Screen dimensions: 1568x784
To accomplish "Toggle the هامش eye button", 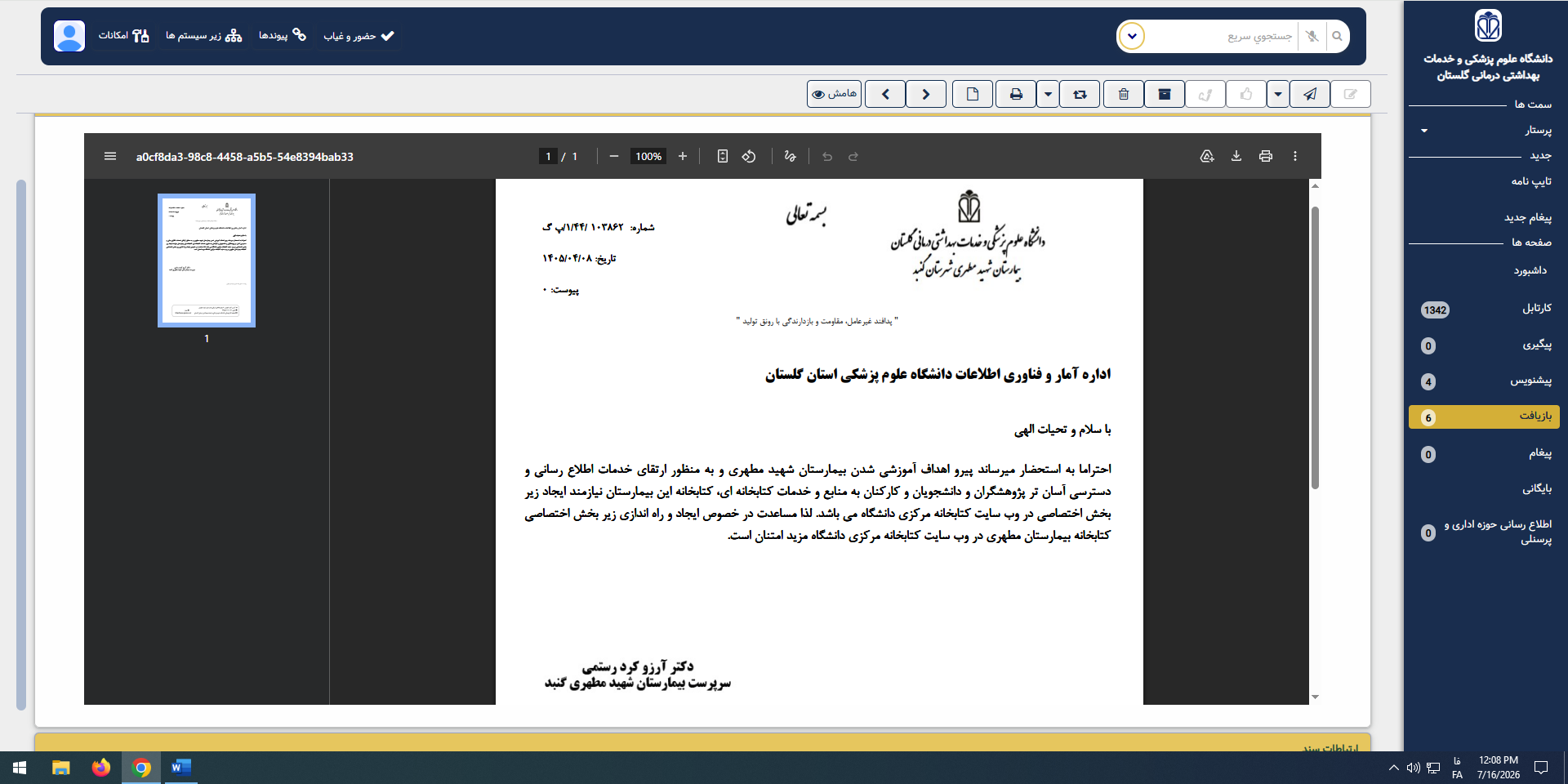I will click(834, 94).
